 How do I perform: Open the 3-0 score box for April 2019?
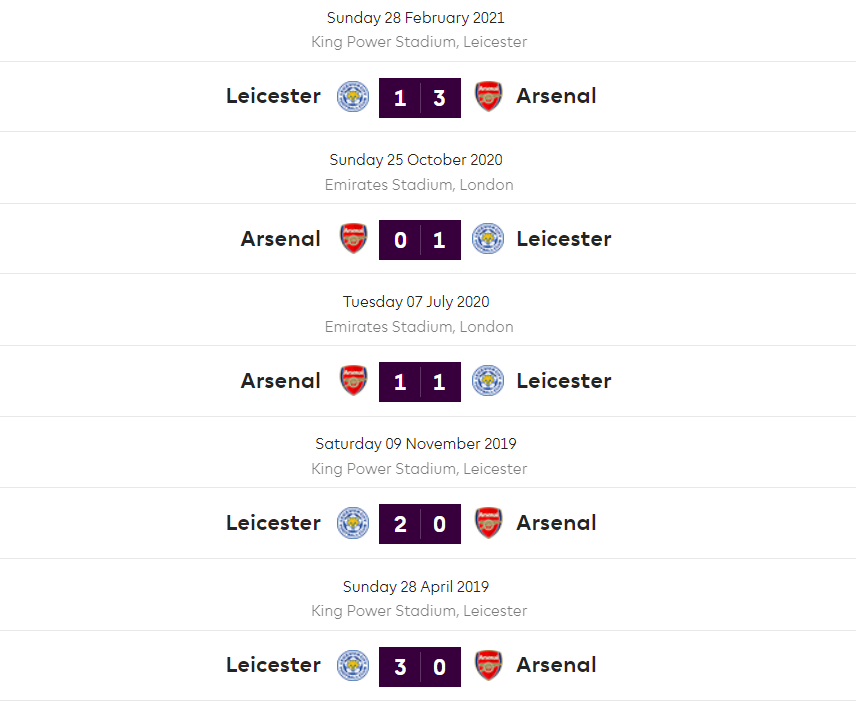pyautogui.click(x=420, y=666)
